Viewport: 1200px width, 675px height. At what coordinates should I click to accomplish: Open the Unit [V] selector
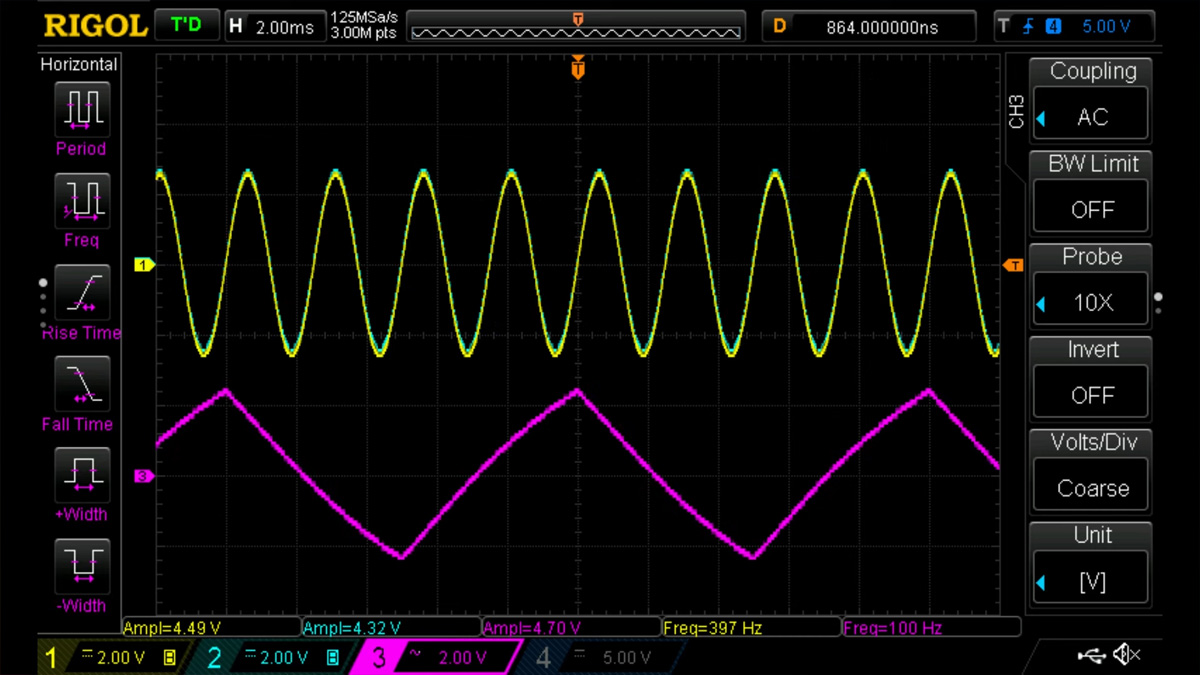tap(1091, 581)
